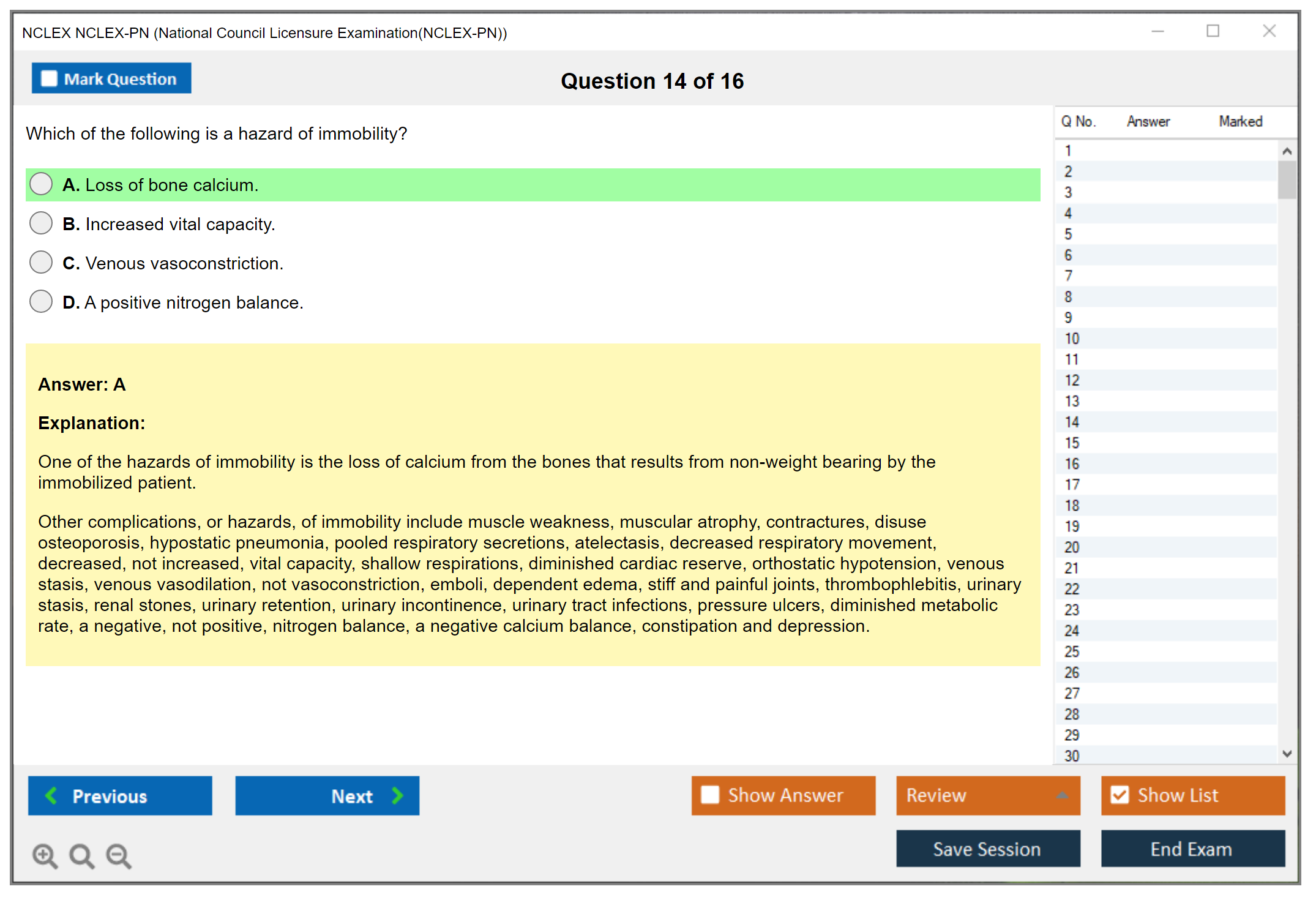Maximize the exam window

point(1213,31)
